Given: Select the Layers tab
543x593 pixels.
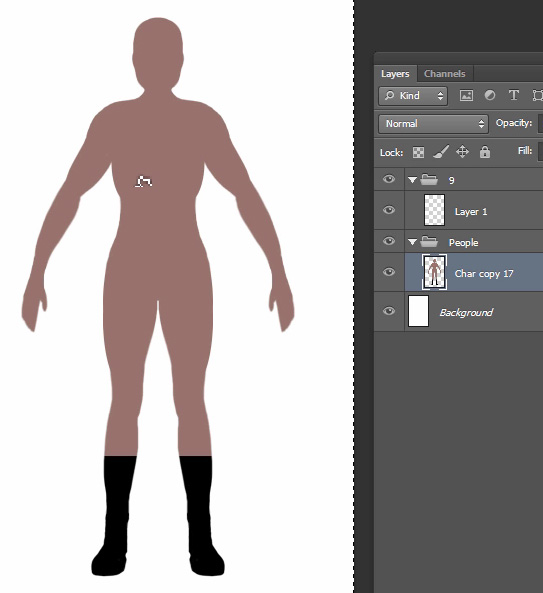Looking at the screenshot, I should pos(395,74).
